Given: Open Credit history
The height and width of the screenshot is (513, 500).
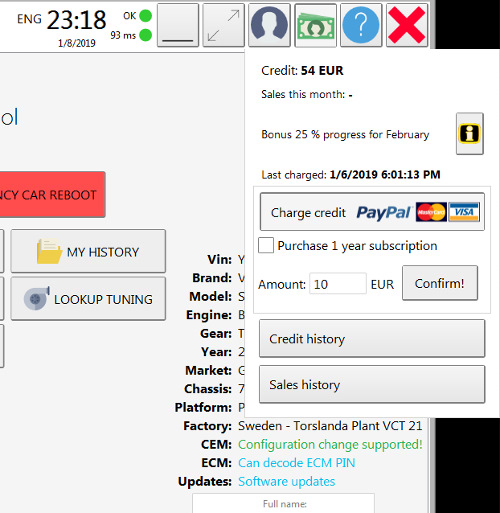Looking at the screenshot, I should click(x=372, y=339).
